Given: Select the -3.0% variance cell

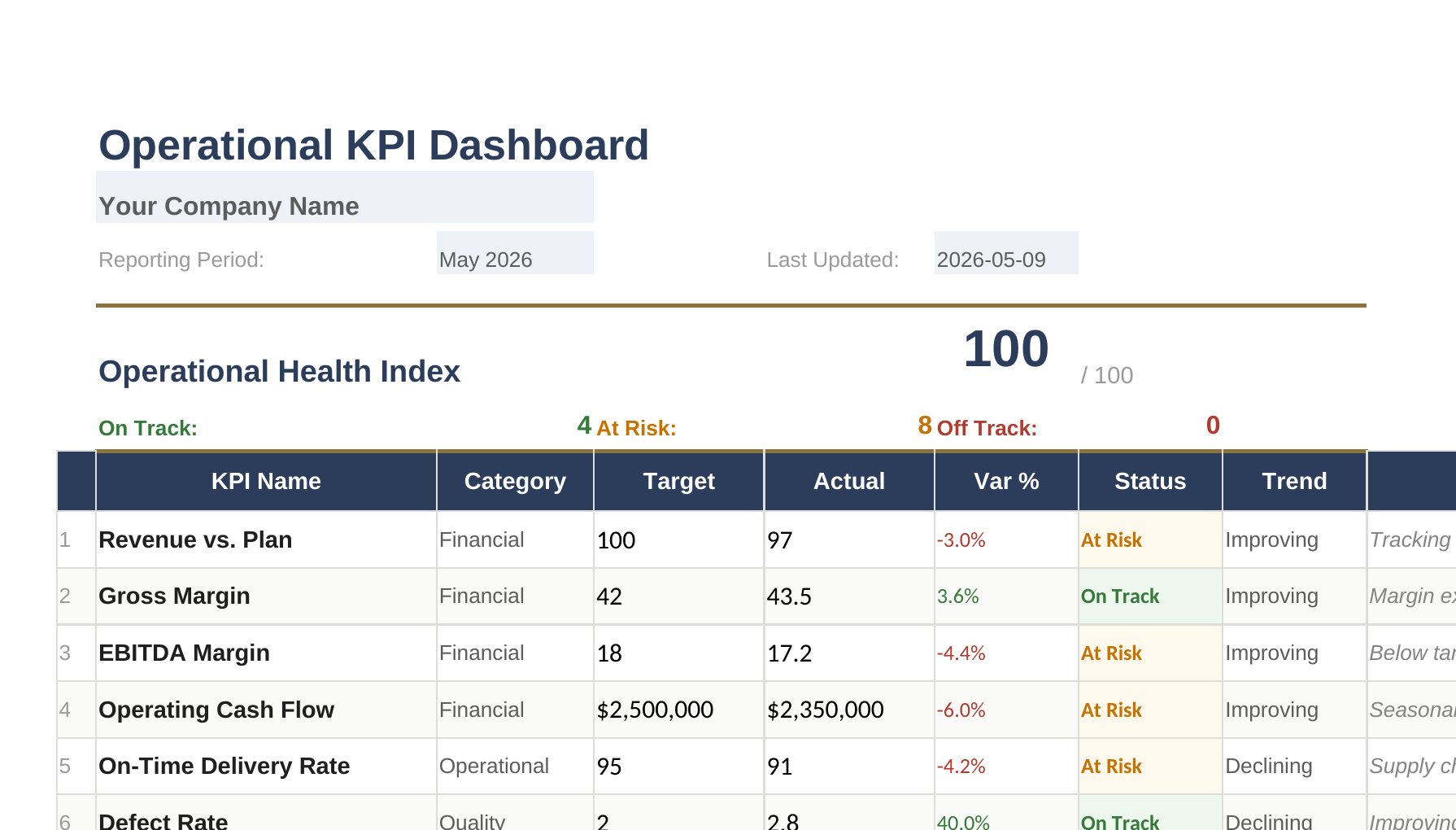Looking at the screenshot, I should (x=1006, y=539).
